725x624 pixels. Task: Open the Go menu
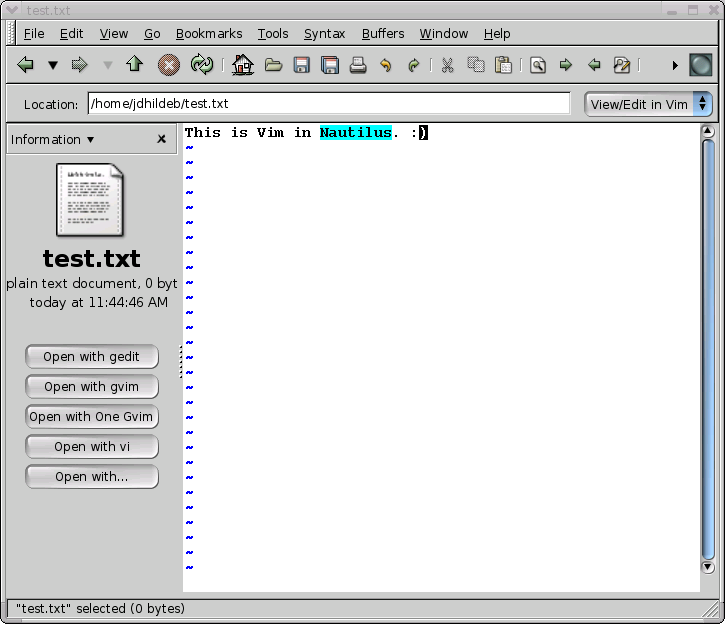point(152,34)
